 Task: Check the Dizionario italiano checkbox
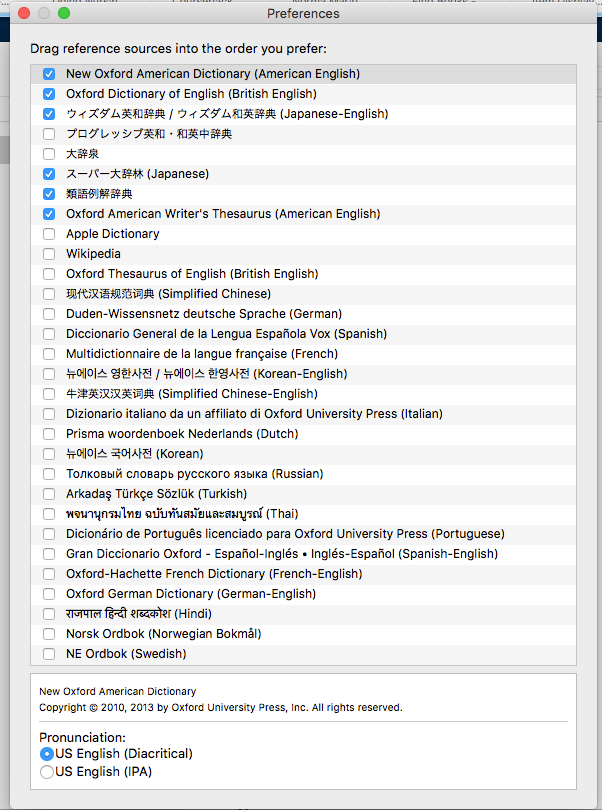(49, 414)
